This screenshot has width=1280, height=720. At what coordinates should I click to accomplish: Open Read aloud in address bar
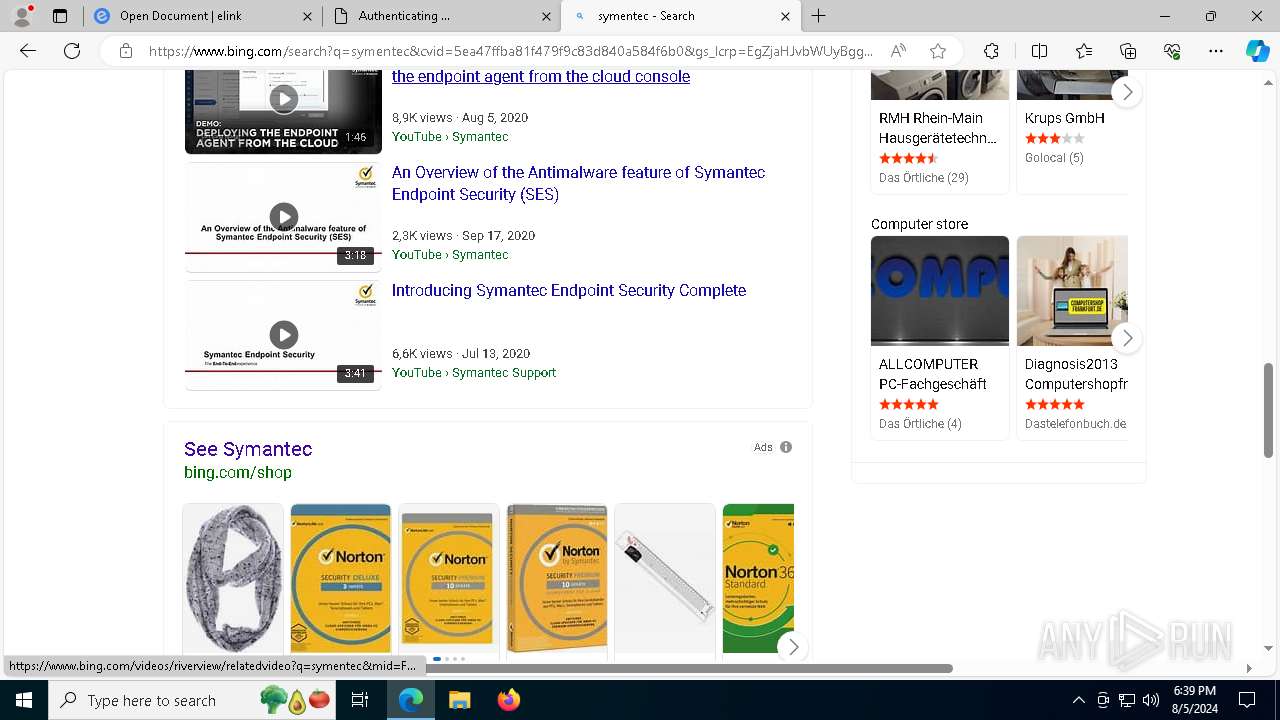898,51
